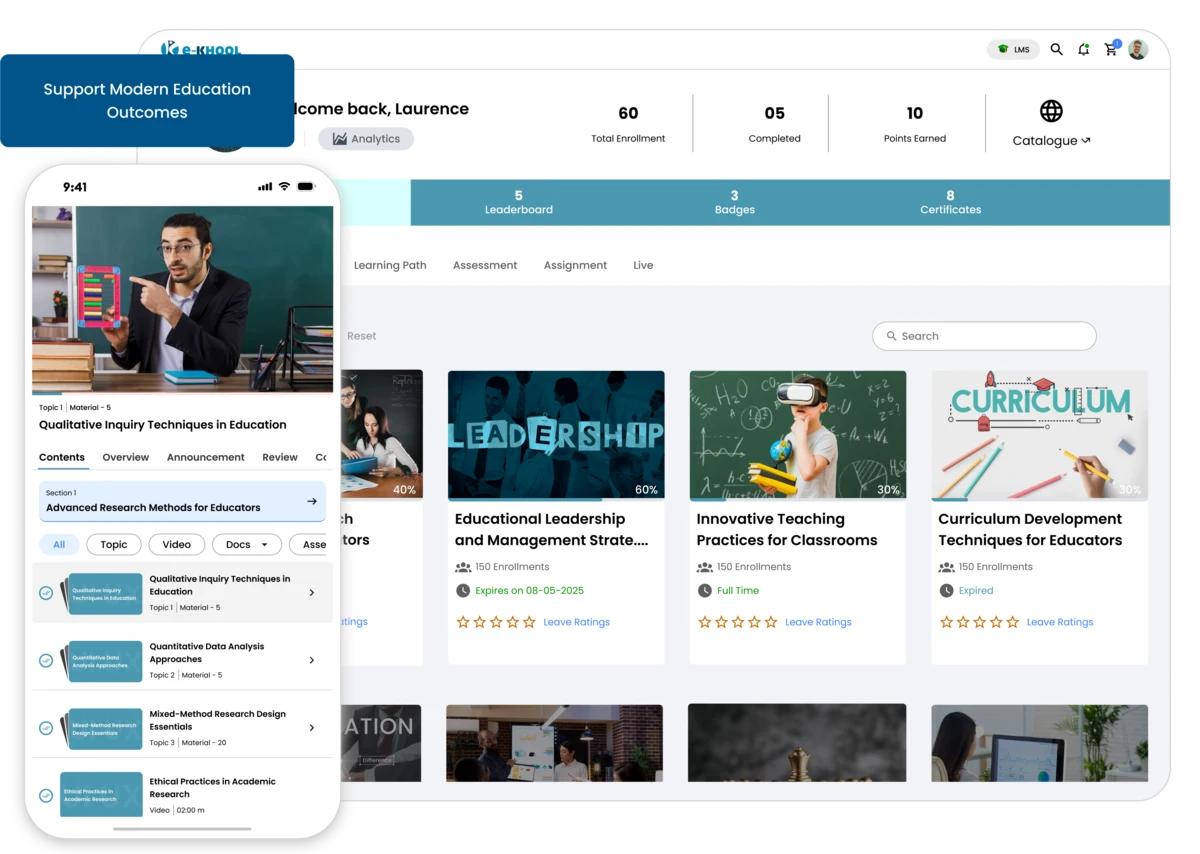The height and width of the screenshot is (854, 1200).
Task: Open the Analytics panel for Laurence
Action: coord(366,139)
